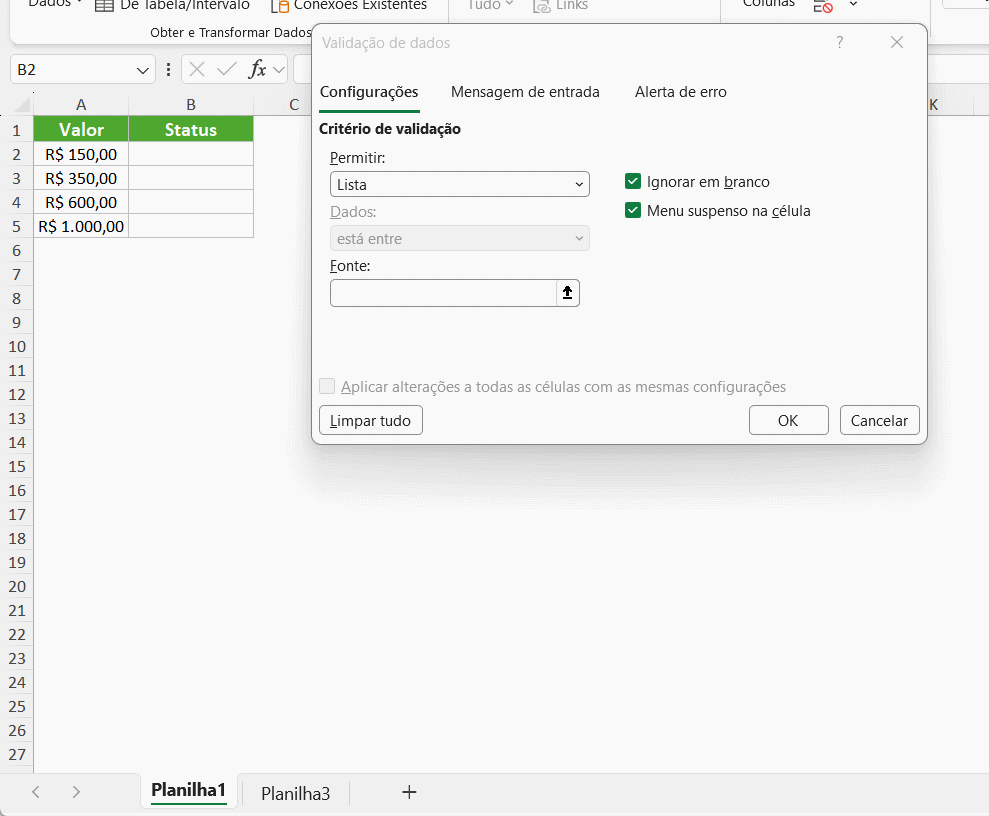Switch to the Mensagem de entrada tab

[525, 91]
